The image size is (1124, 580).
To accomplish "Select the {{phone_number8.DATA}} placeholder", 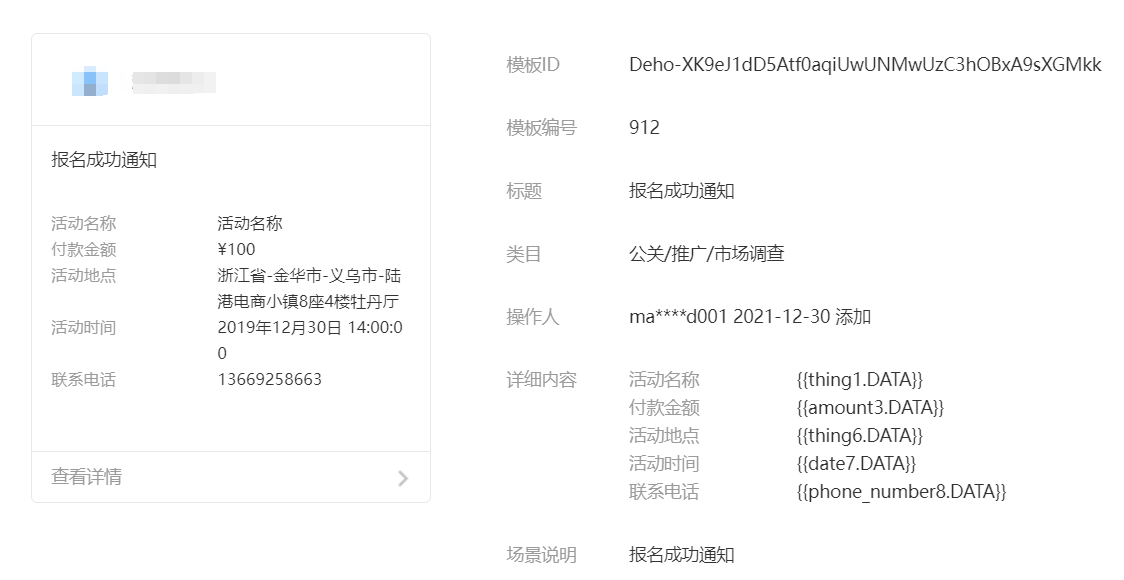I will point(901,492).
